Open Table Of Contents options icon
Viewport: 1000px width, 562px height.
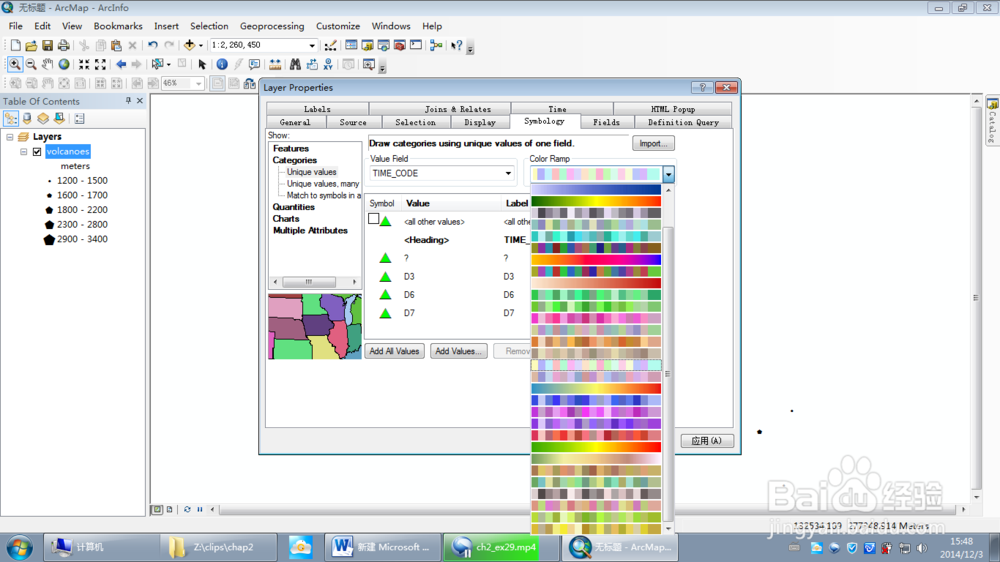(80, 119)
